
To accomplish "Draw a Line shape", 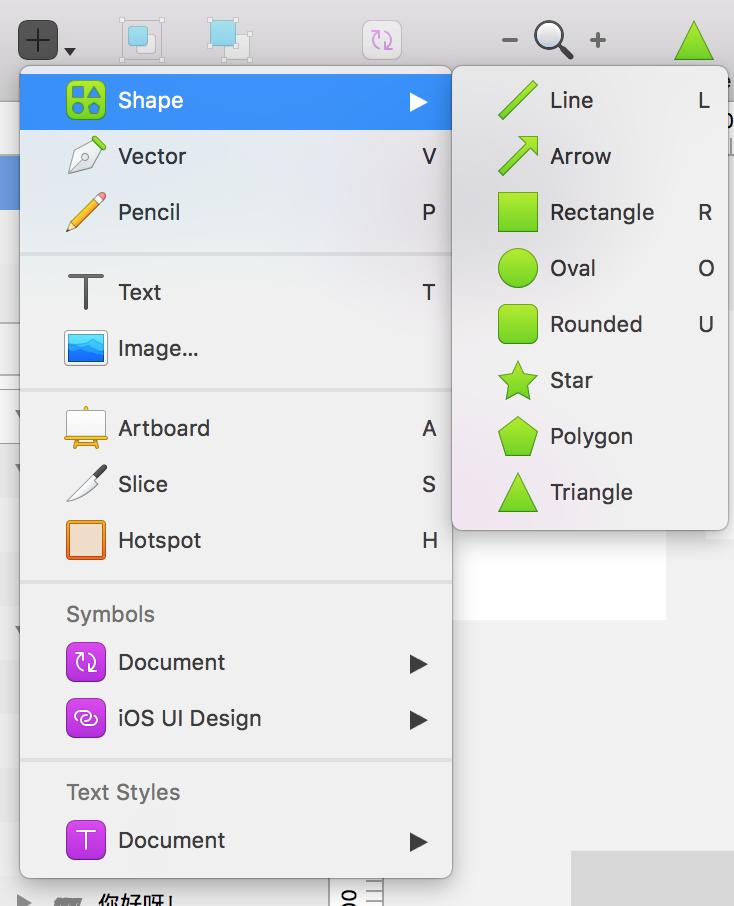I will [x=571, y=100].
